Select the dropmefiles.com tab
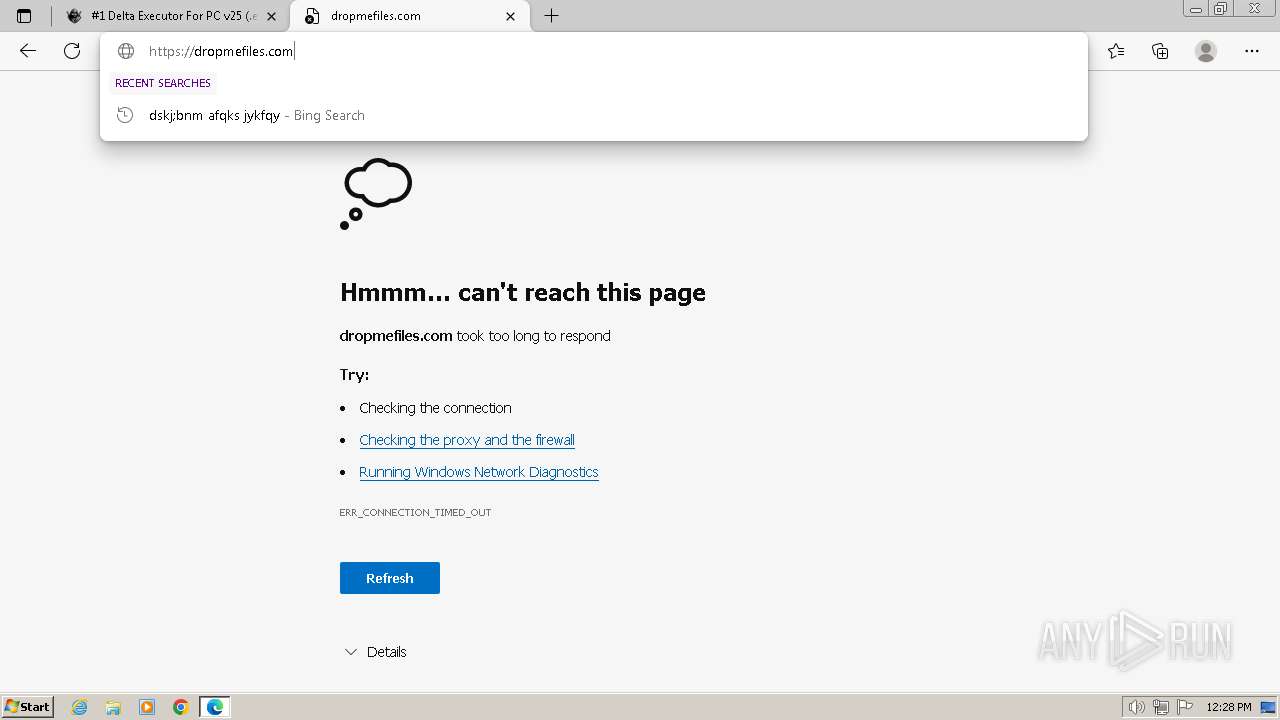 click(x=410, y=16)
